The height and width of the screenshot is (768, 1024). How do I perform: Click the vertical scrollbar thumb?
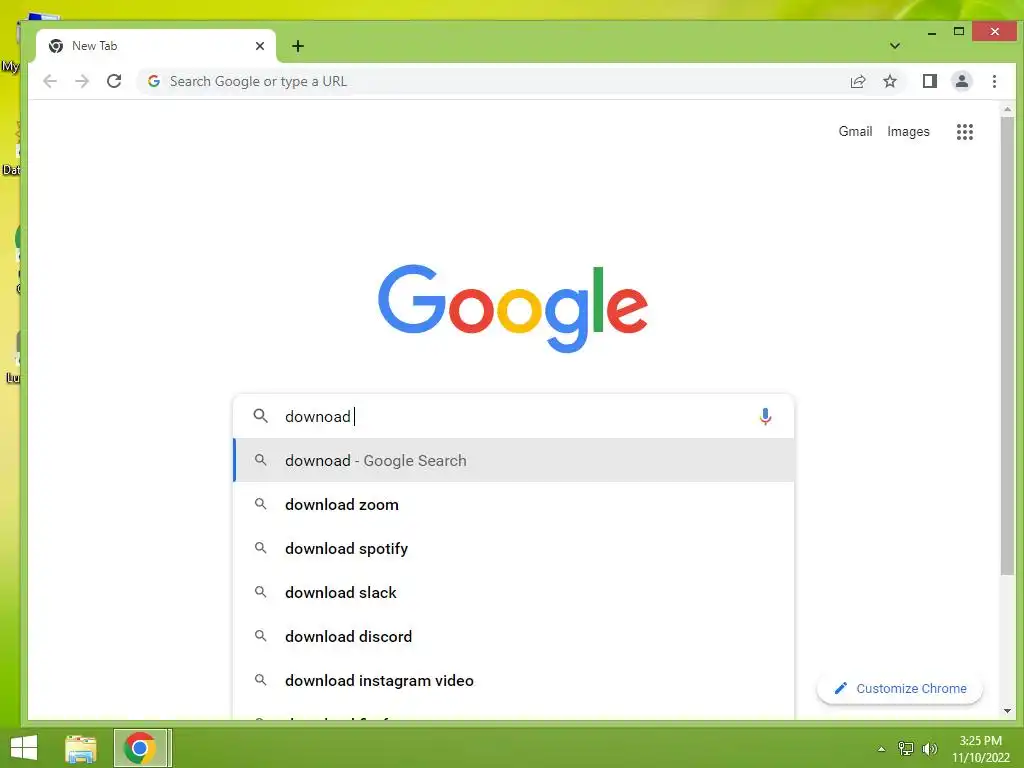[x=1007, y=346]
